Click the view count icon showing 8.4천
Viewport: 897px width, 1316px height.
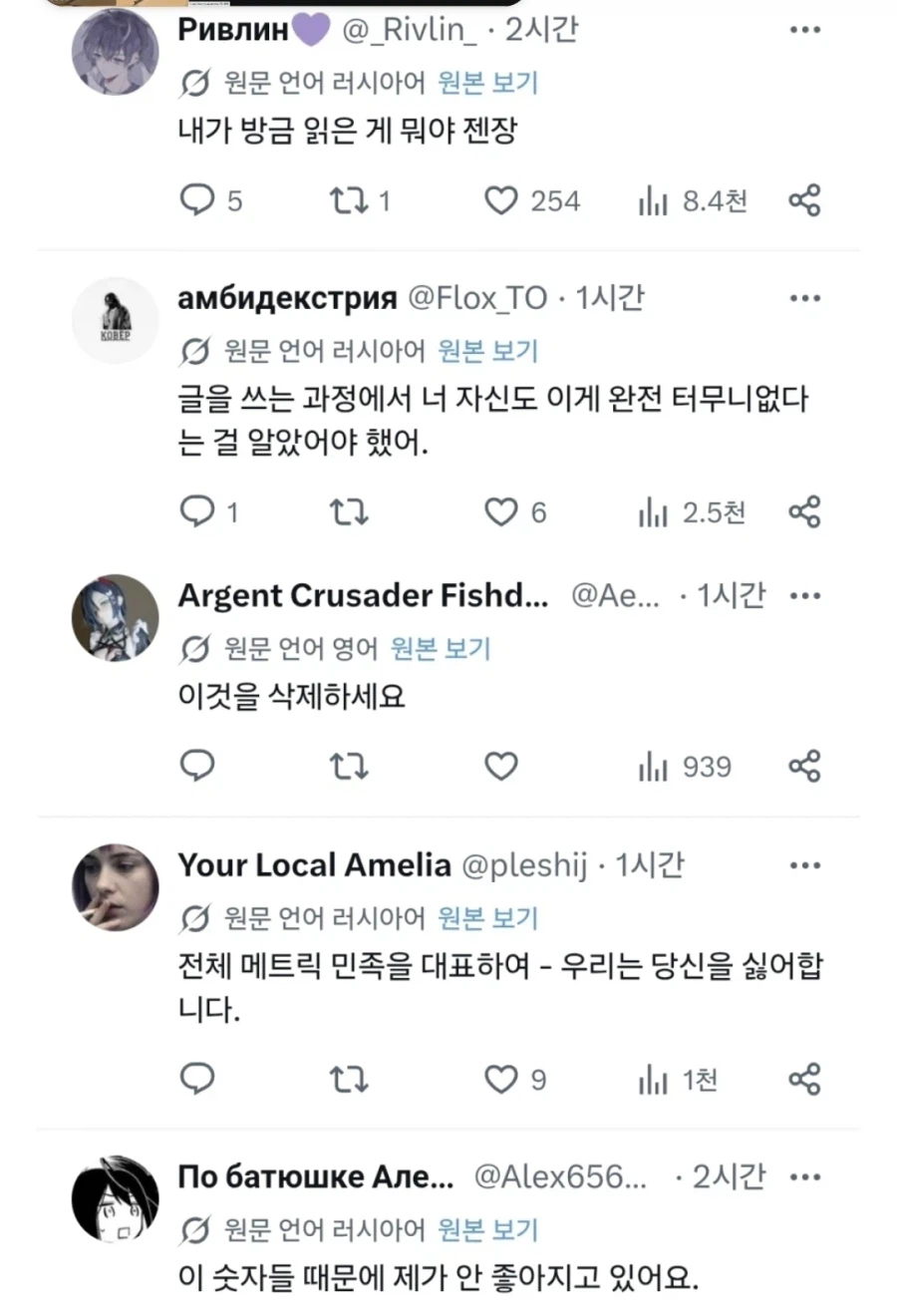(654, 200)
